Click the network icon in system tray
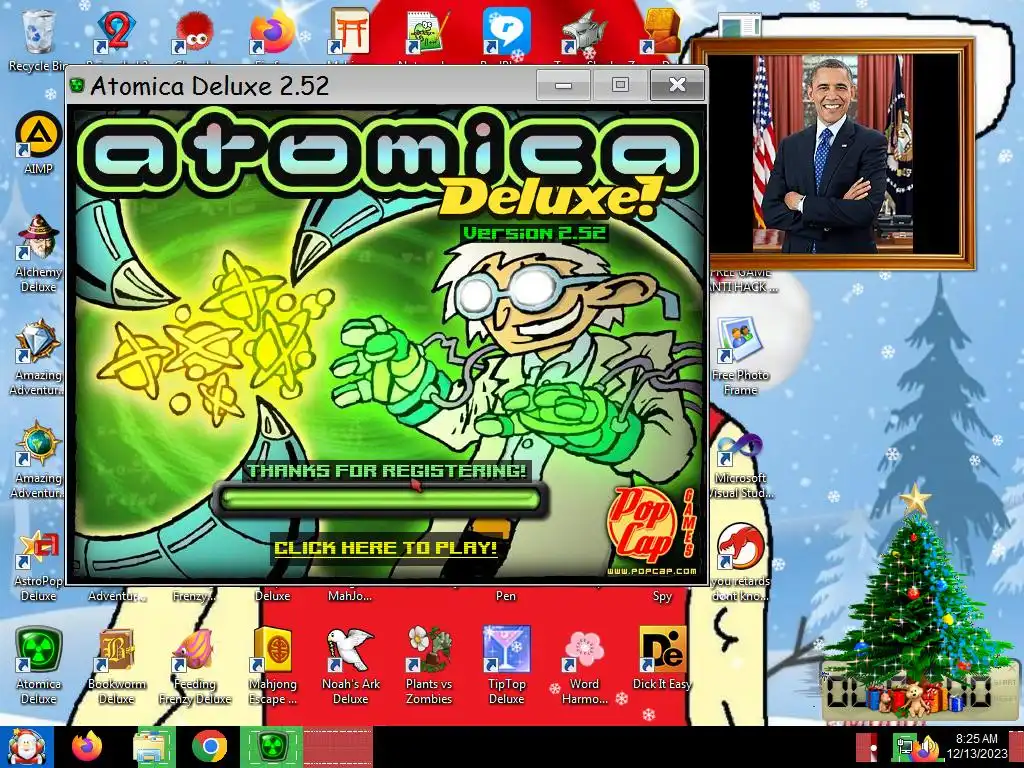 point(904,747)
